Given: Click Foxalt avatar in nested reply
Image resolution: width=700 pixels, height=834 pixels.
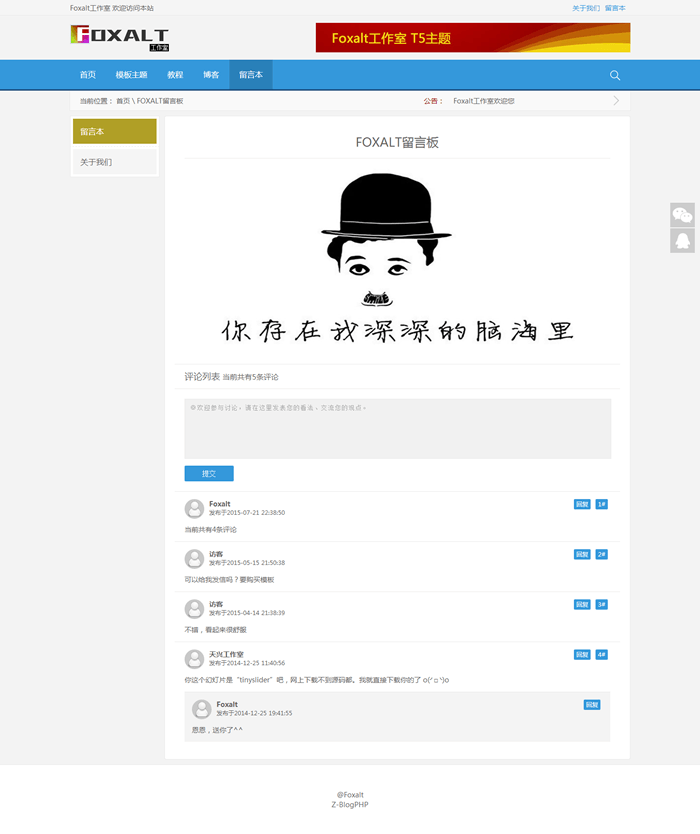Looking at the screenshot, I should point(202,708).
